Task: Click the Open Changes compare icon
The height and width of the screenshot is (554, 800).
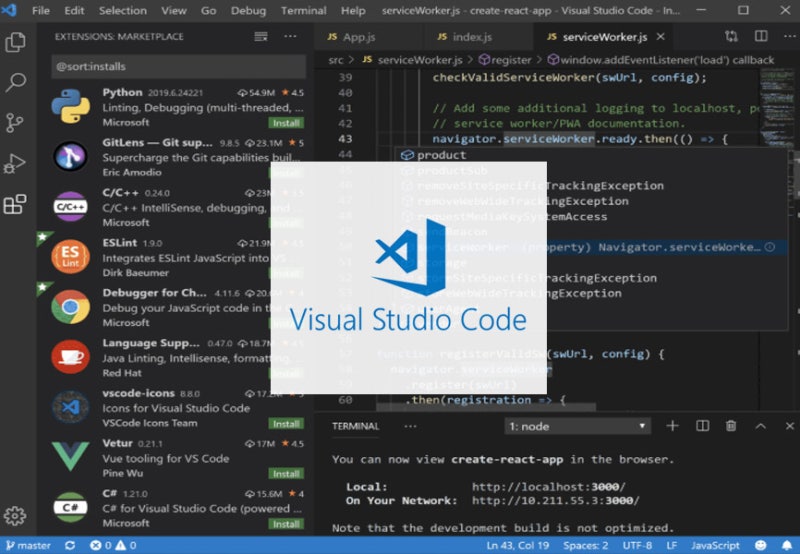Action: tap(731, 36)
